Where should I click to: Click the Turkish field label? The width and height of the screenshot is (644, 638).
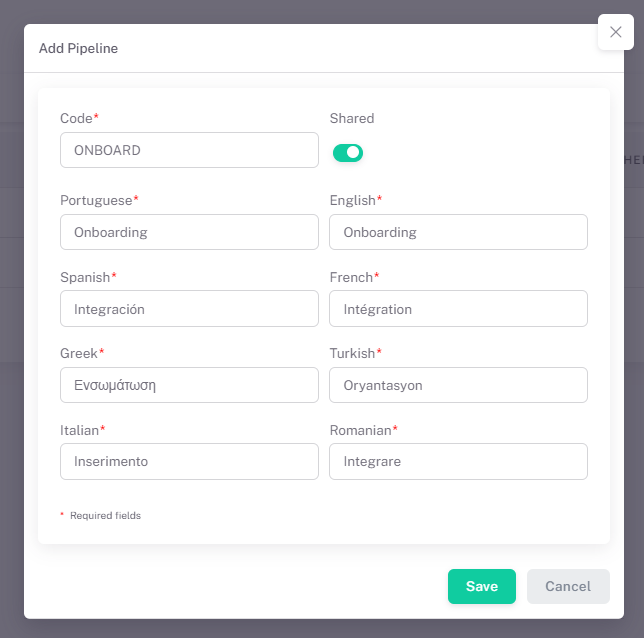[353, 353]
